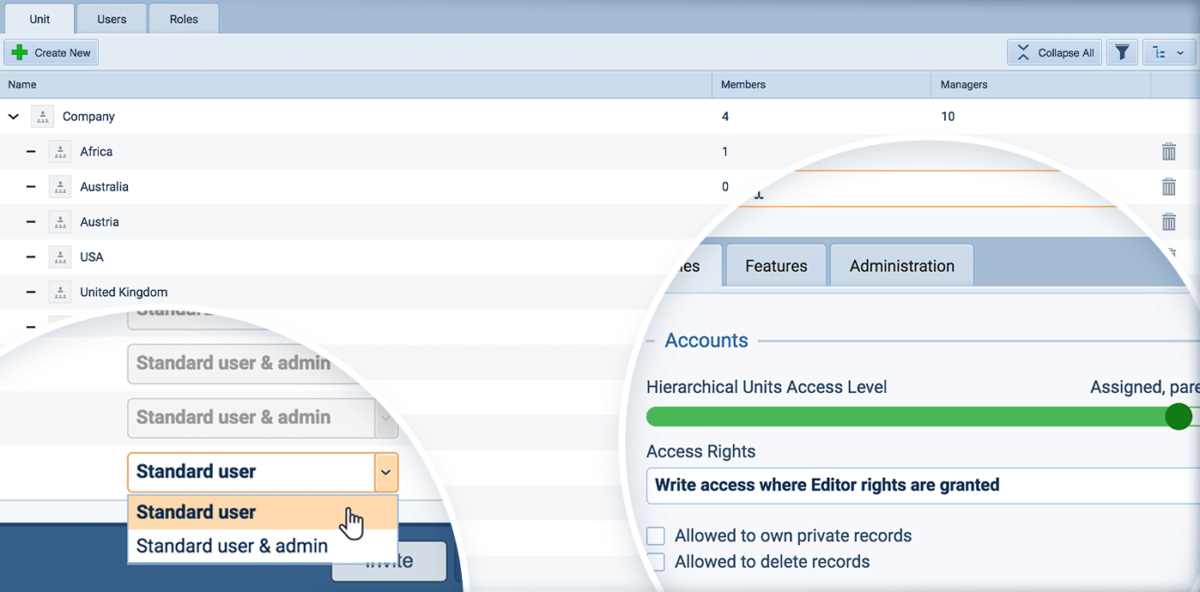1200x592 pixels.
Task: Open the dropdown next to the hierarchy view icon
Action: coord(1181,51)
